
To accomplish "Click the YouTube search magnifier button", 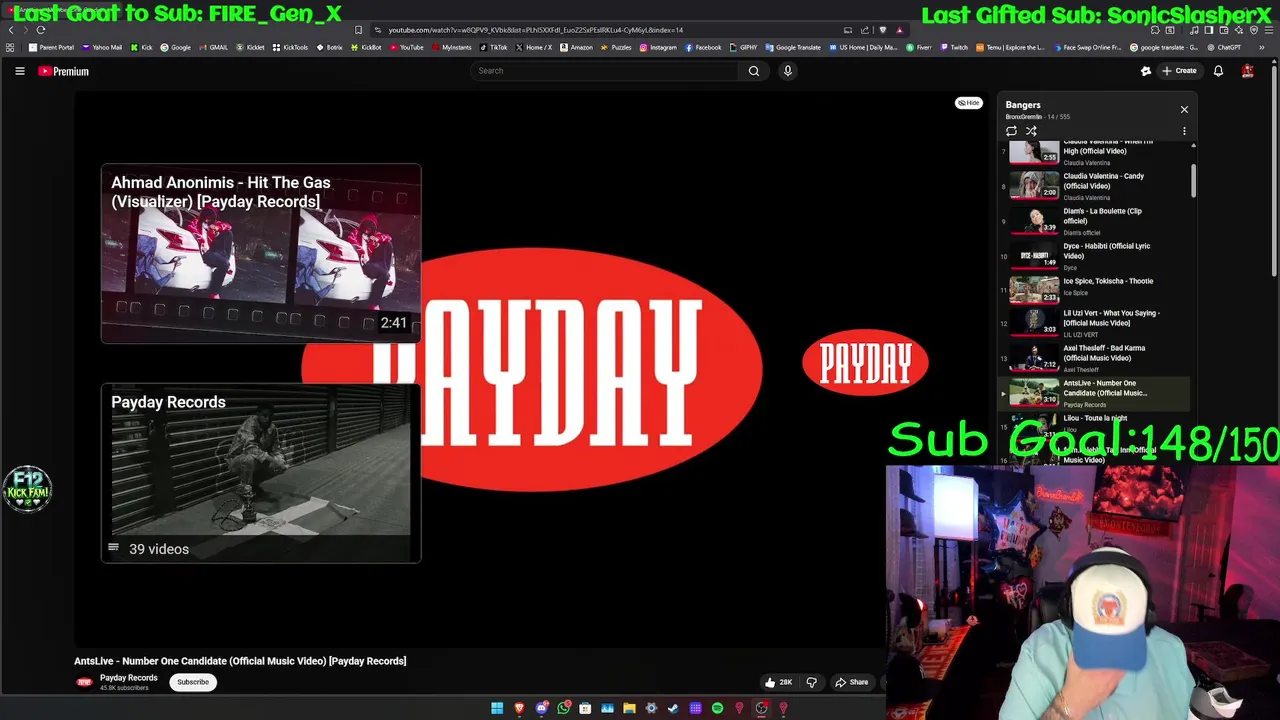I will 754,71.
